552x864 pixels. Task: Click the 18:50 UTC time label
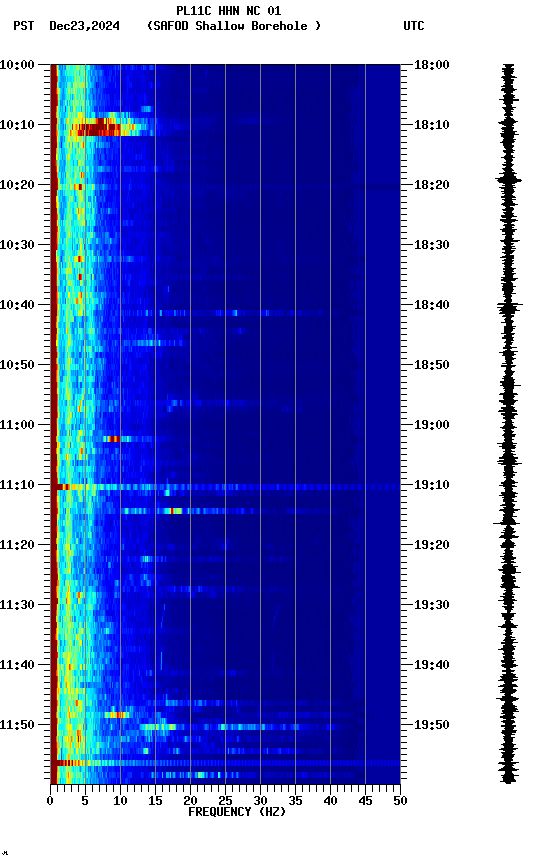(432, 365)
